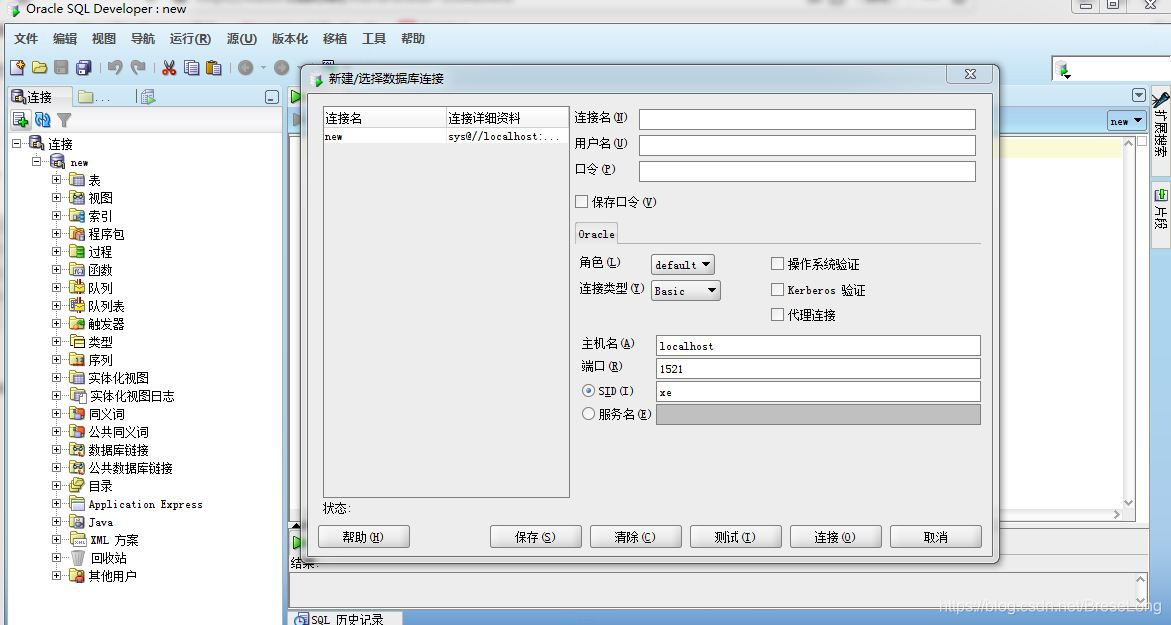The image size is (1171, 625).
Task: Click the 取消 button
Action: point(936,537)
